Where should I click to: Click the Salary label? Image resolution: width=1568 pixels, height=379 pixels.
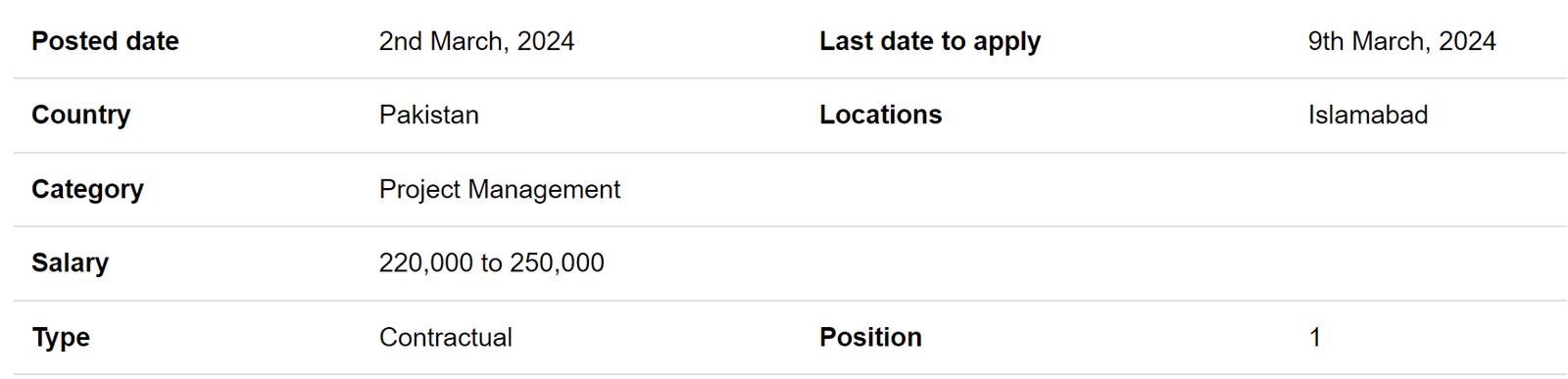[x=70, y=263]
